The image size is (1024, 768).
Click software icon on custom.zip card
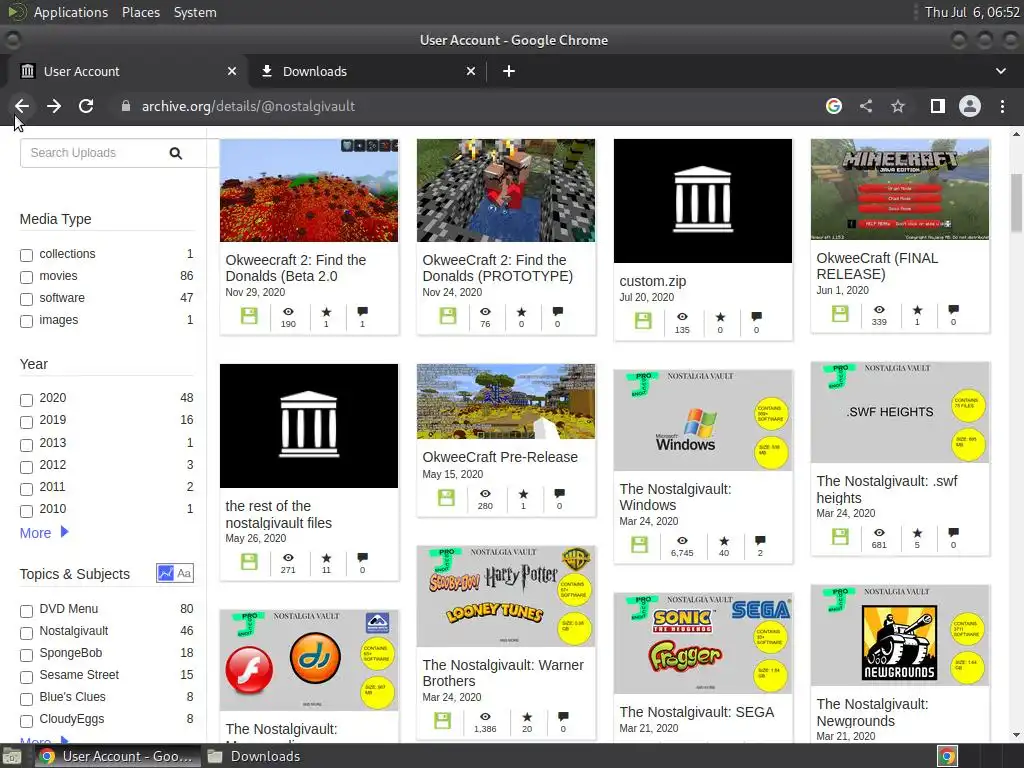[643, 321]
